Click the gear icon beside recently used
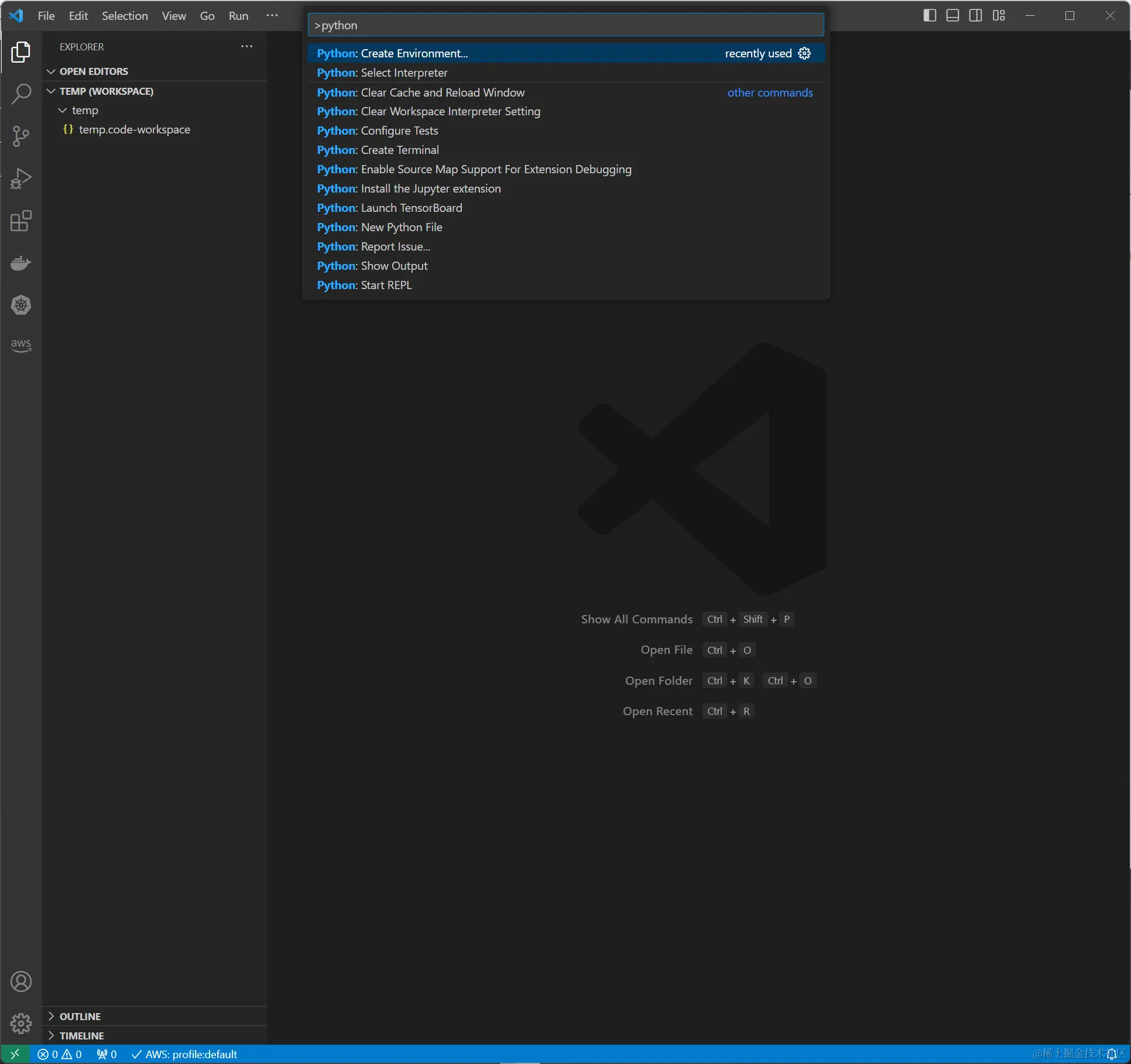Viewport: 1131px width, 1064px height. pos(805,53)
